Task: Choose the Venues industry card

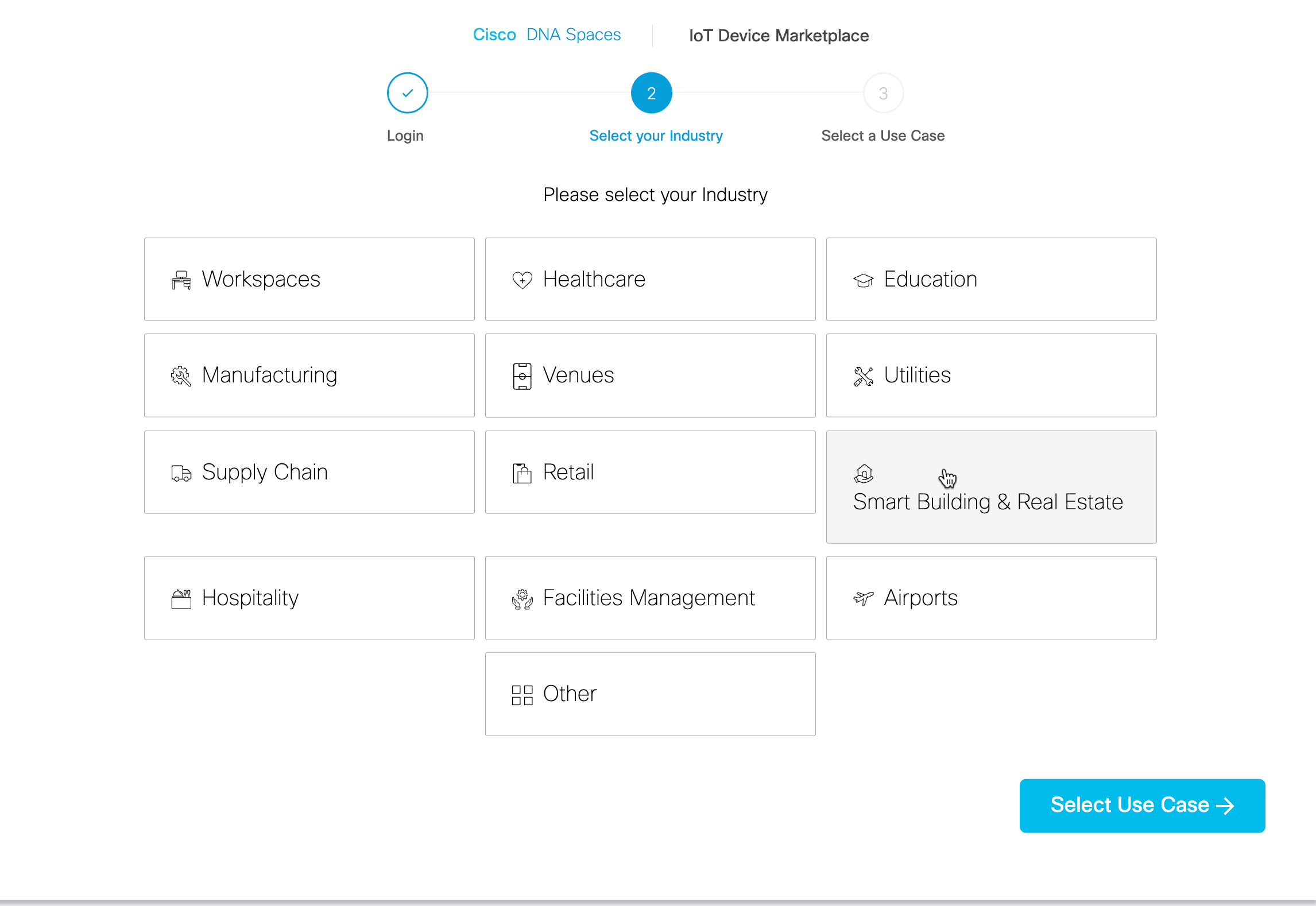Action: coord(650,375)
